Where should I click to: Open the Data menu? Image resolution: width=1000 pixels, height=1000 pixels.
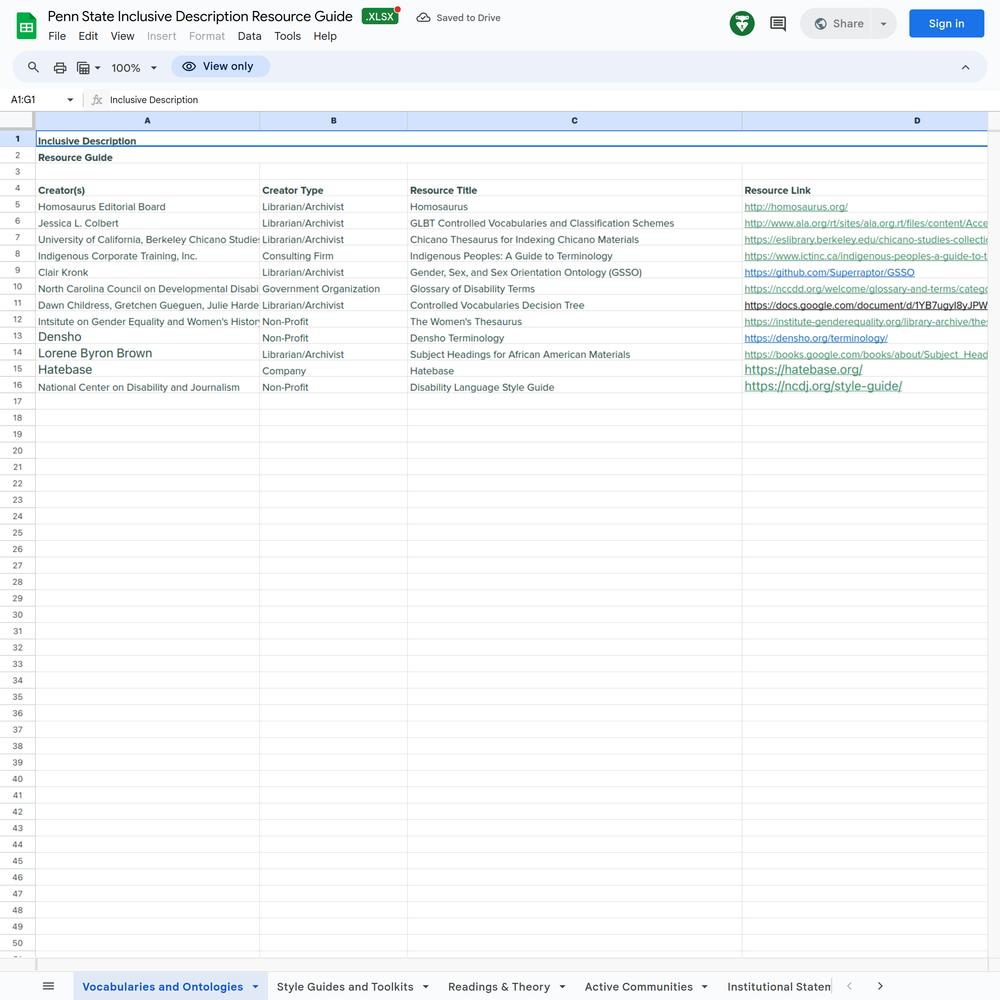tap(249, 36)
